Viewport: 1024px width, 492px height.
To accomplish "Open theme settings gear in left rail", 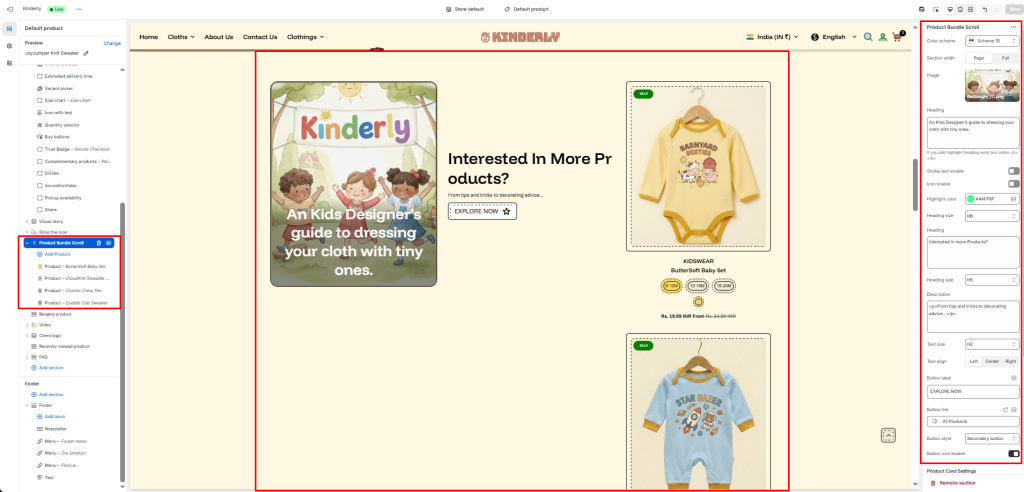I will tap(9, 46).
